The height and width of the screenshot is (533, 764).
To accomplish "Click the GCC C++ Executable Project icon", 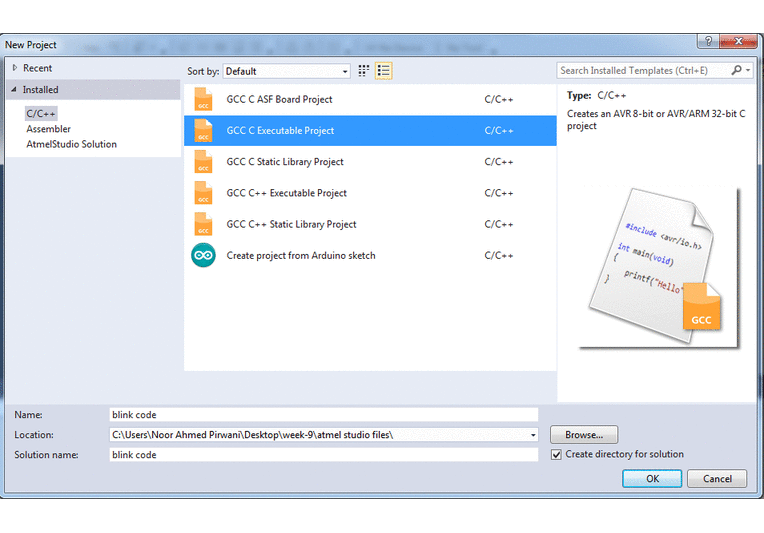I will 203,193.
